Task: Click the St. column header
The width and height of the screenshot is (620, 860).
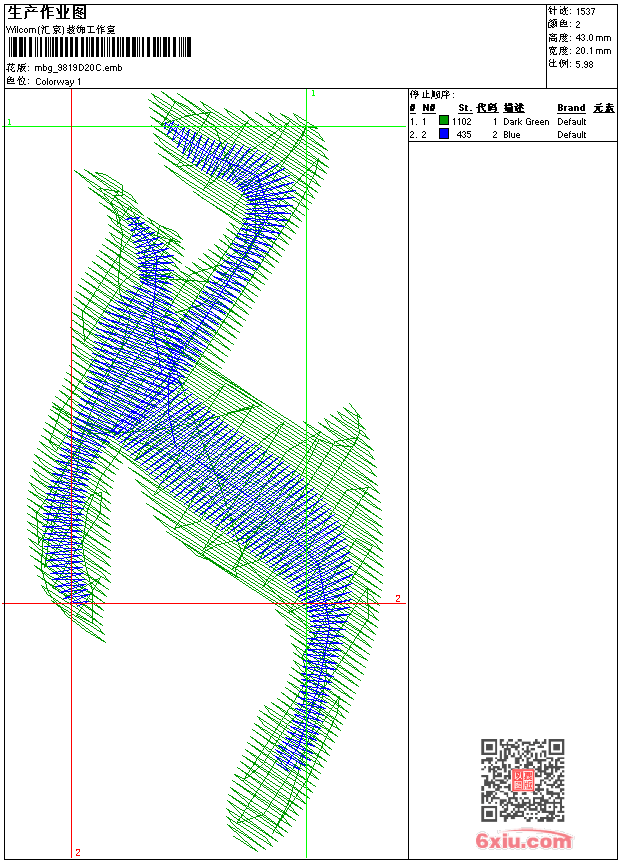Action: [x=464, y=108]
